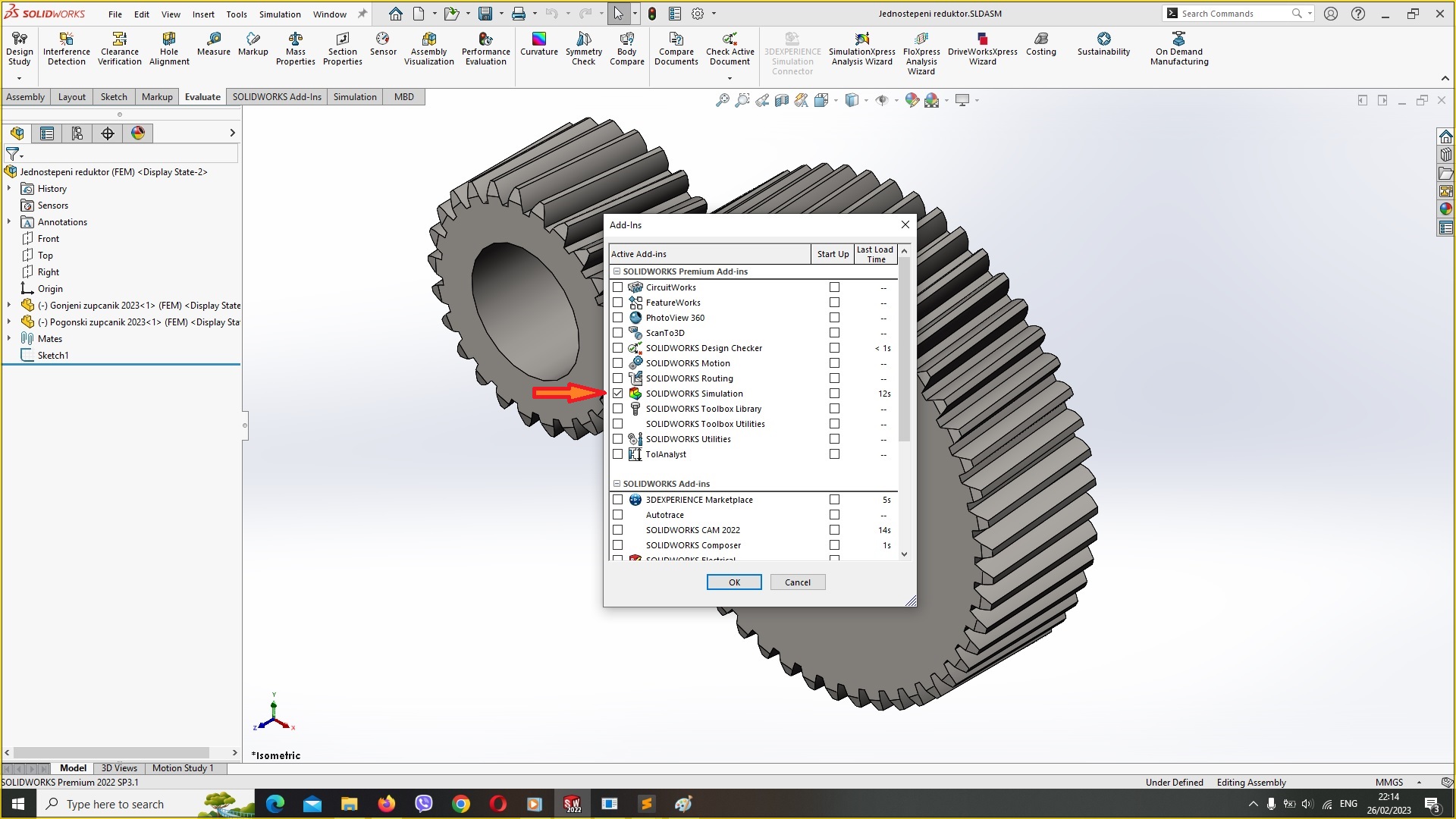Select the Assembly tab

click(x=25, y=96)
